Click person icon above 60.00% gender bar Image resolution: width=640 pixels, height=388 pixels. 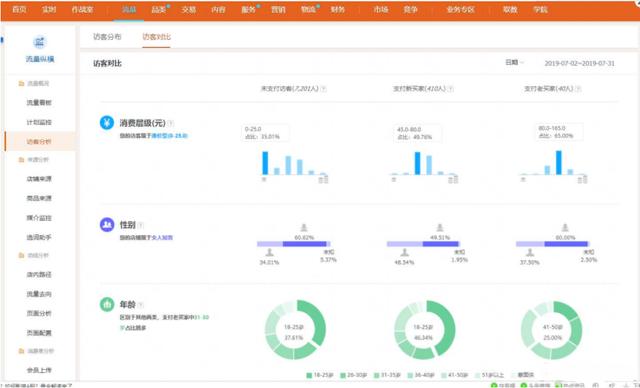565,228
